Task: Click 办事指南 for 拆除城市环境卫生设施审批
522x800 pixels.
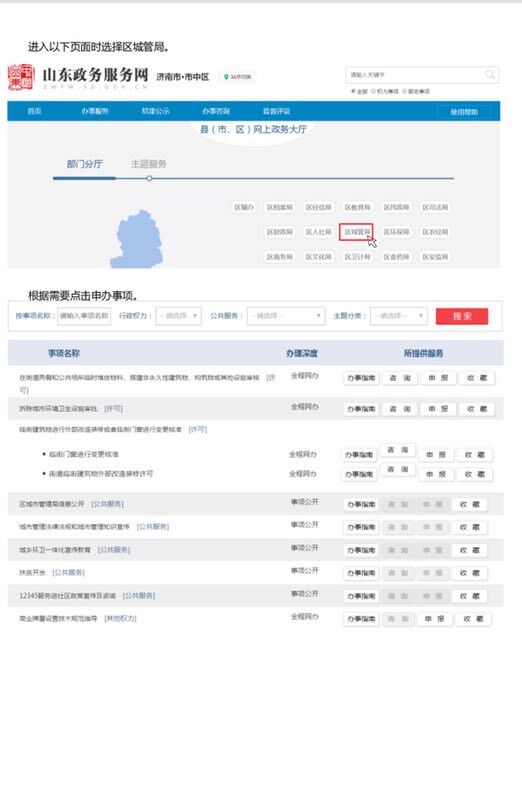Action: 361,409
